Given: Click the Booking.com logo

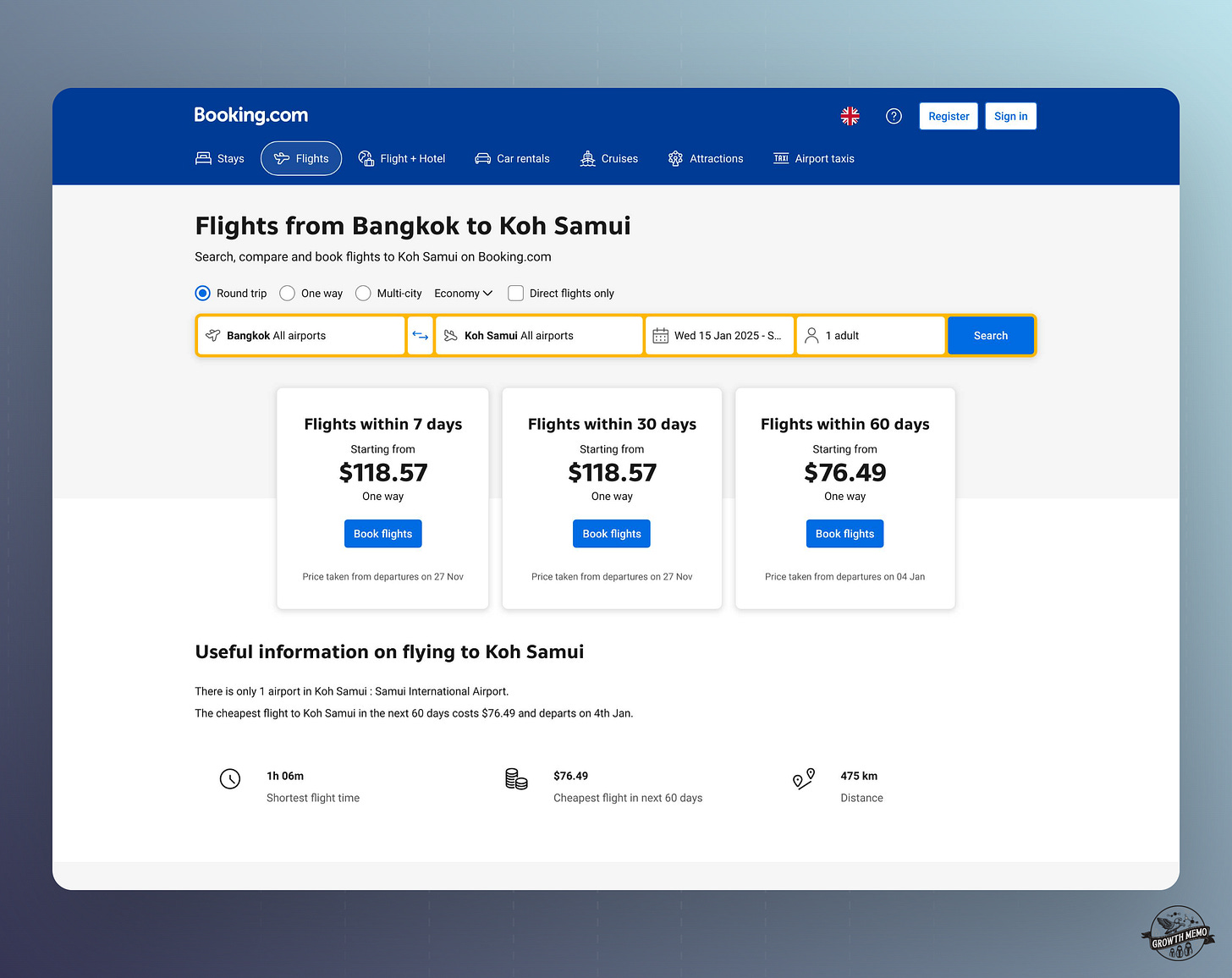Looking at the screenshot, I should click(251, 115).
